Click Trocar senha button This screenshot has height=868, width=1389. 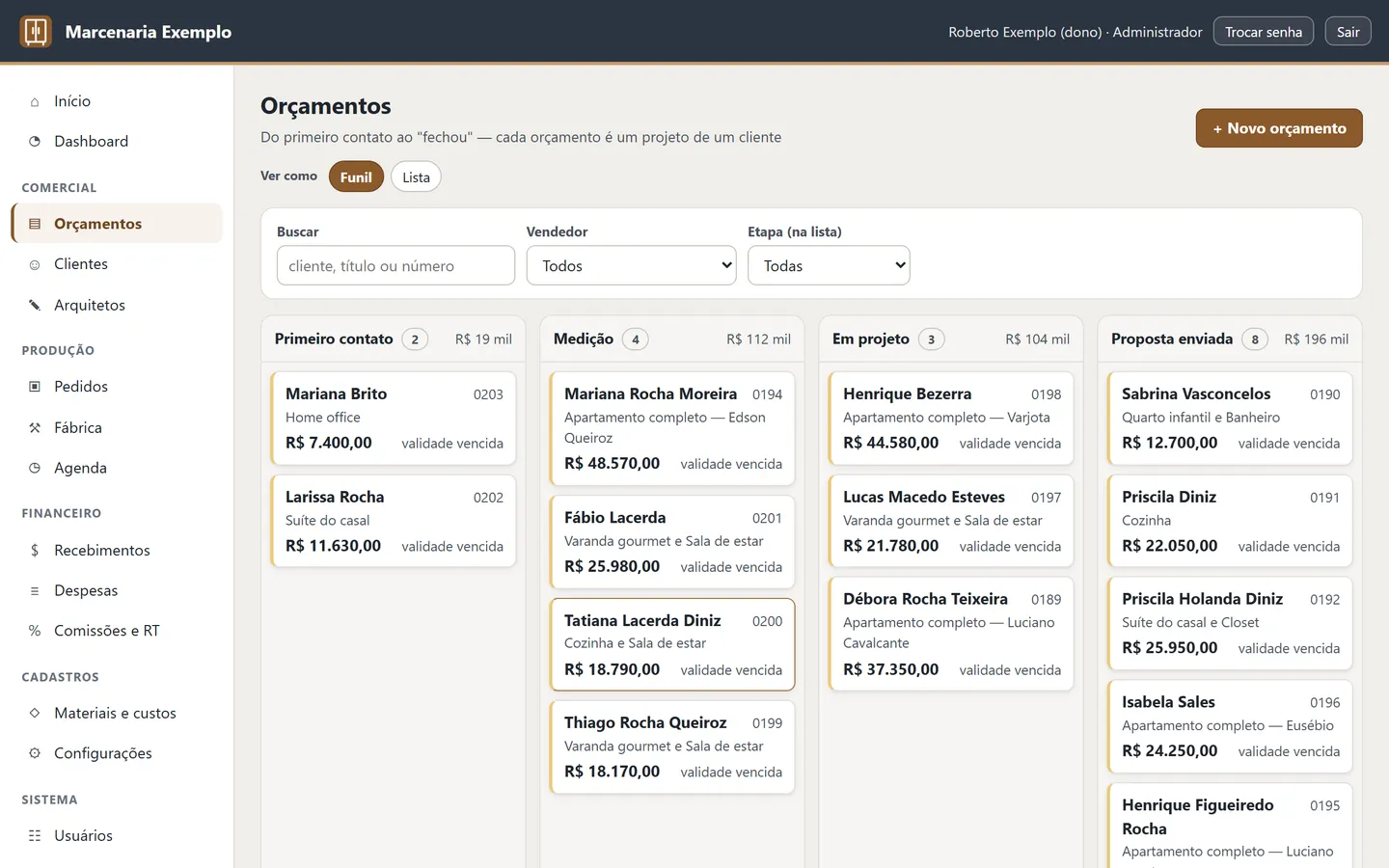tap(1264, 32)
